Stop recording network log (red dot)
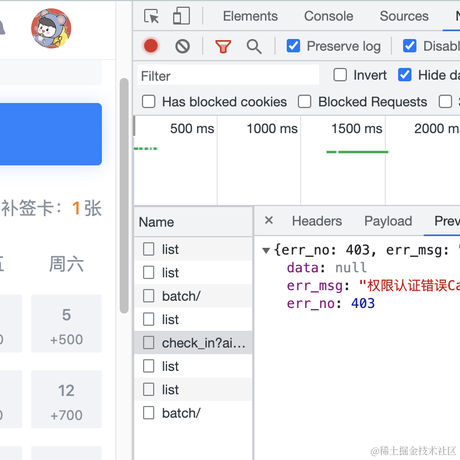 click(x=151, y=46)
